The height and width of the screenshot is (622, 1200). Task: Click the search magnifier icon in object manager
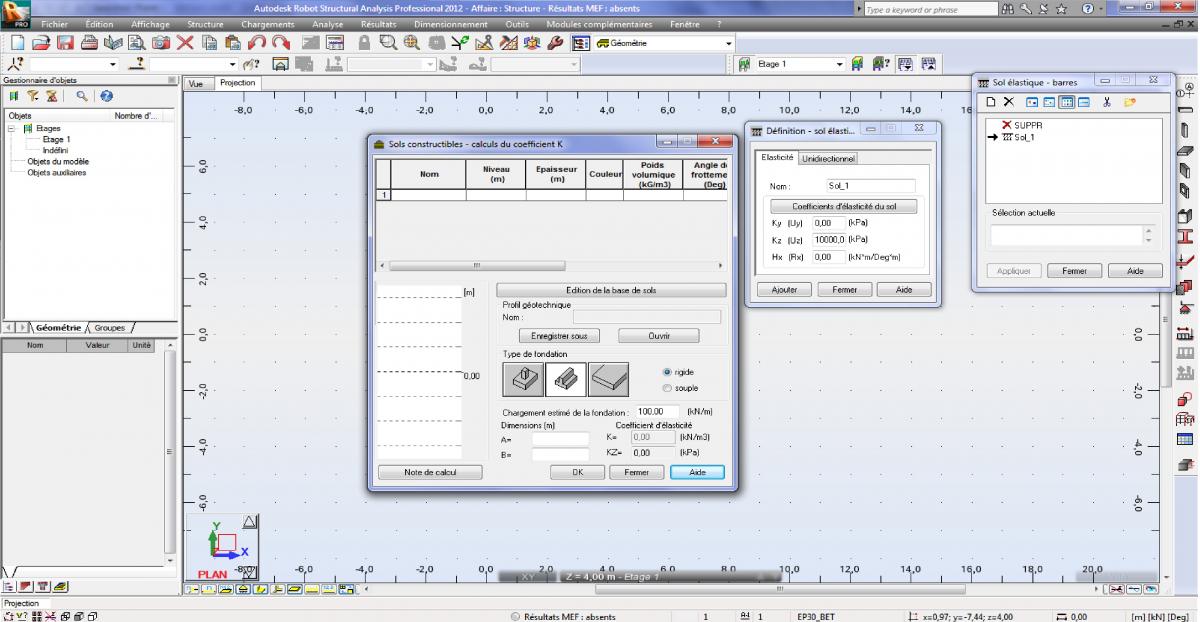click(x=82, y=96)
